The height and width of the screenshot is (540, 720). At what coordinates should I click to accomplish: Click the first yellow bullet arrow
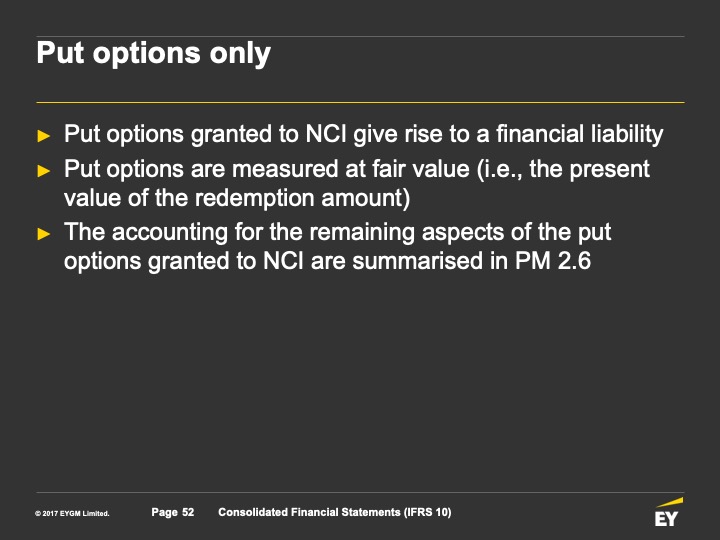point(44,135)
